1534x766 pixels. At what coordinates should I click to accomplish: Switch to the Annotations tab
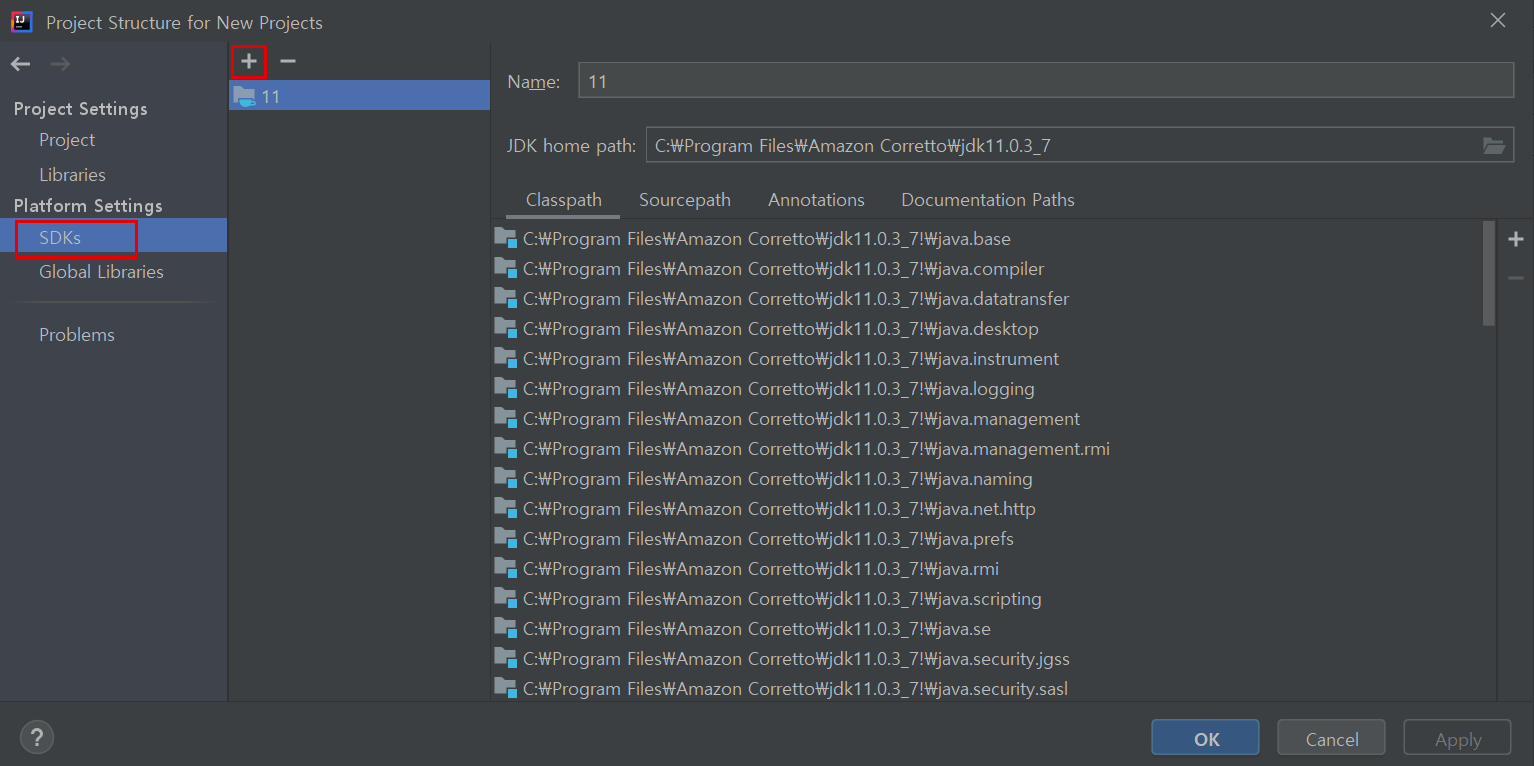point(816,200)
